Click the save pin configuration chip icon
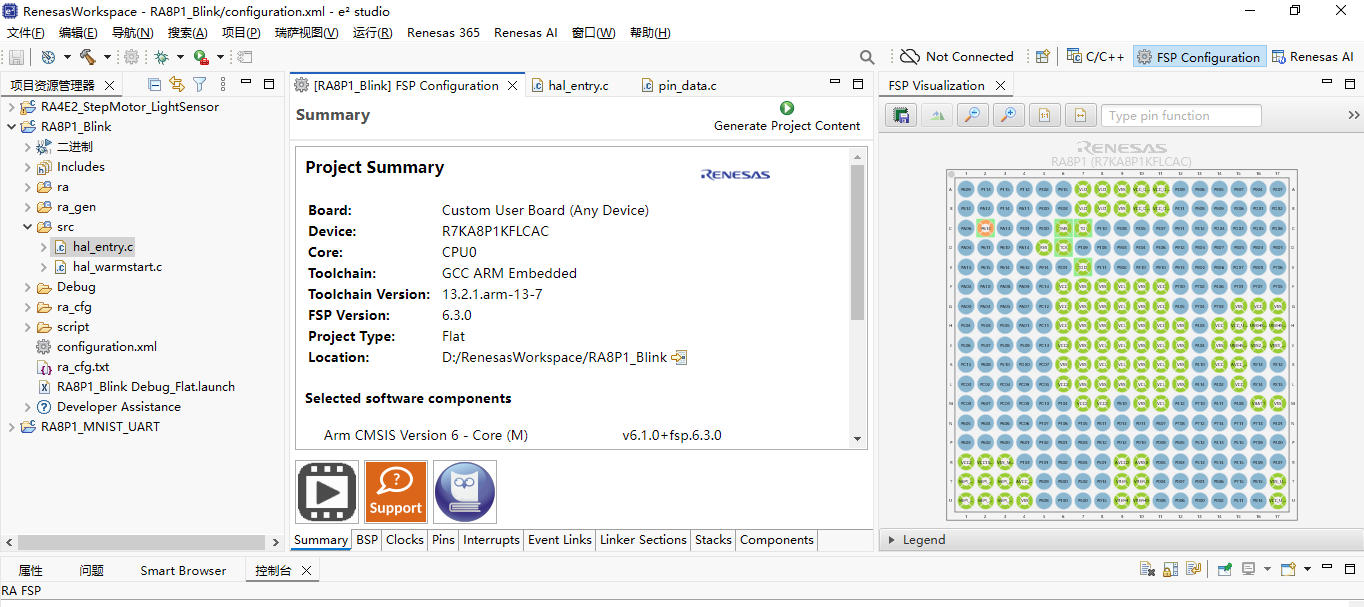Screen dimensions: 1364x607 tap(901, 116)
